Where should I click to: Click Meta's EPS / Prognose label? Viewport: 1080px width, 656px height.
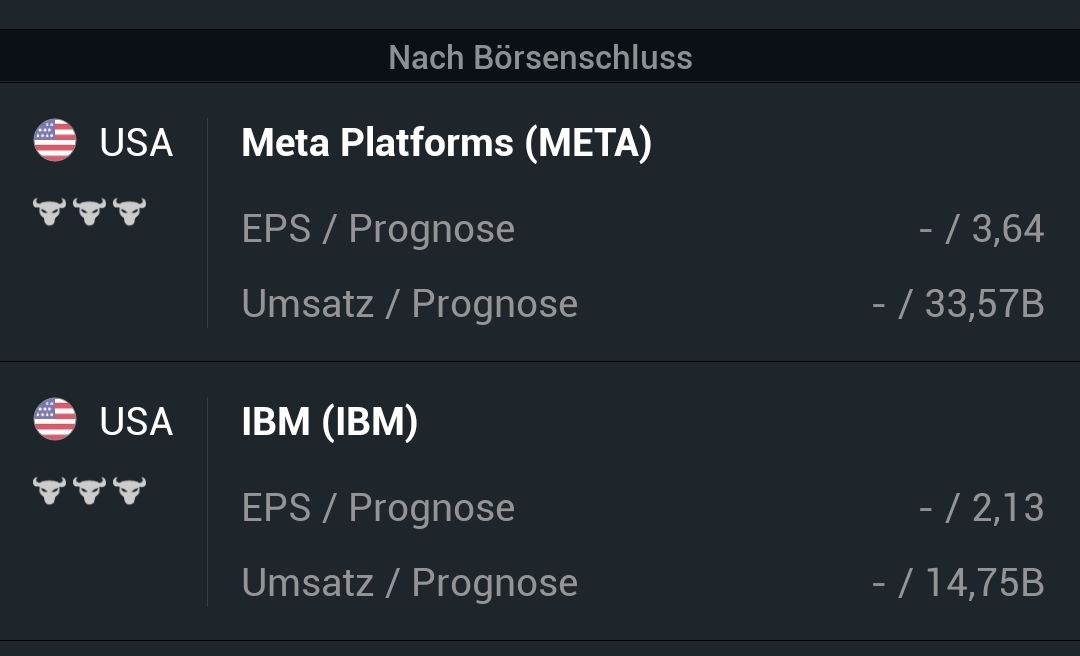378,229
